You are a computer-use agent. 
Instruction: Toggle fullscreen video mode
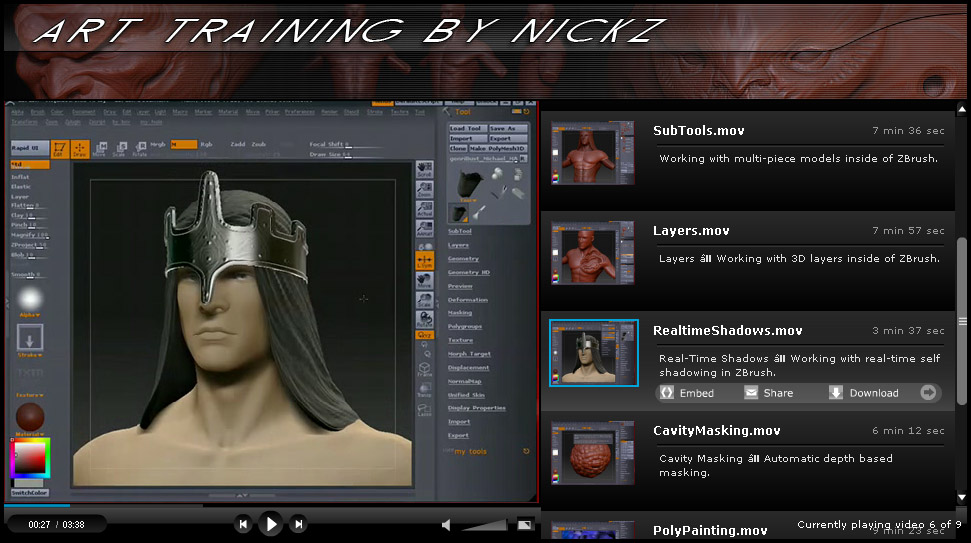[525, 525]
